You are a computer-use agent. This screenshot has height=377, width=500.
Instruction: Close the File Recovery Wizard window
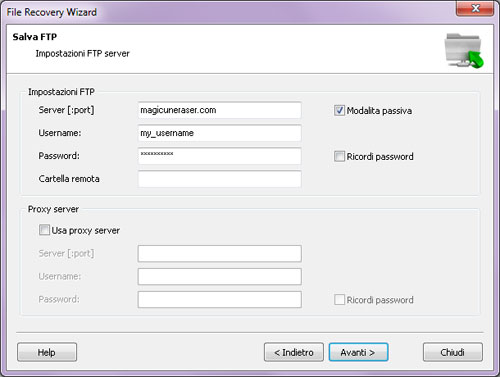click(475, 8)
